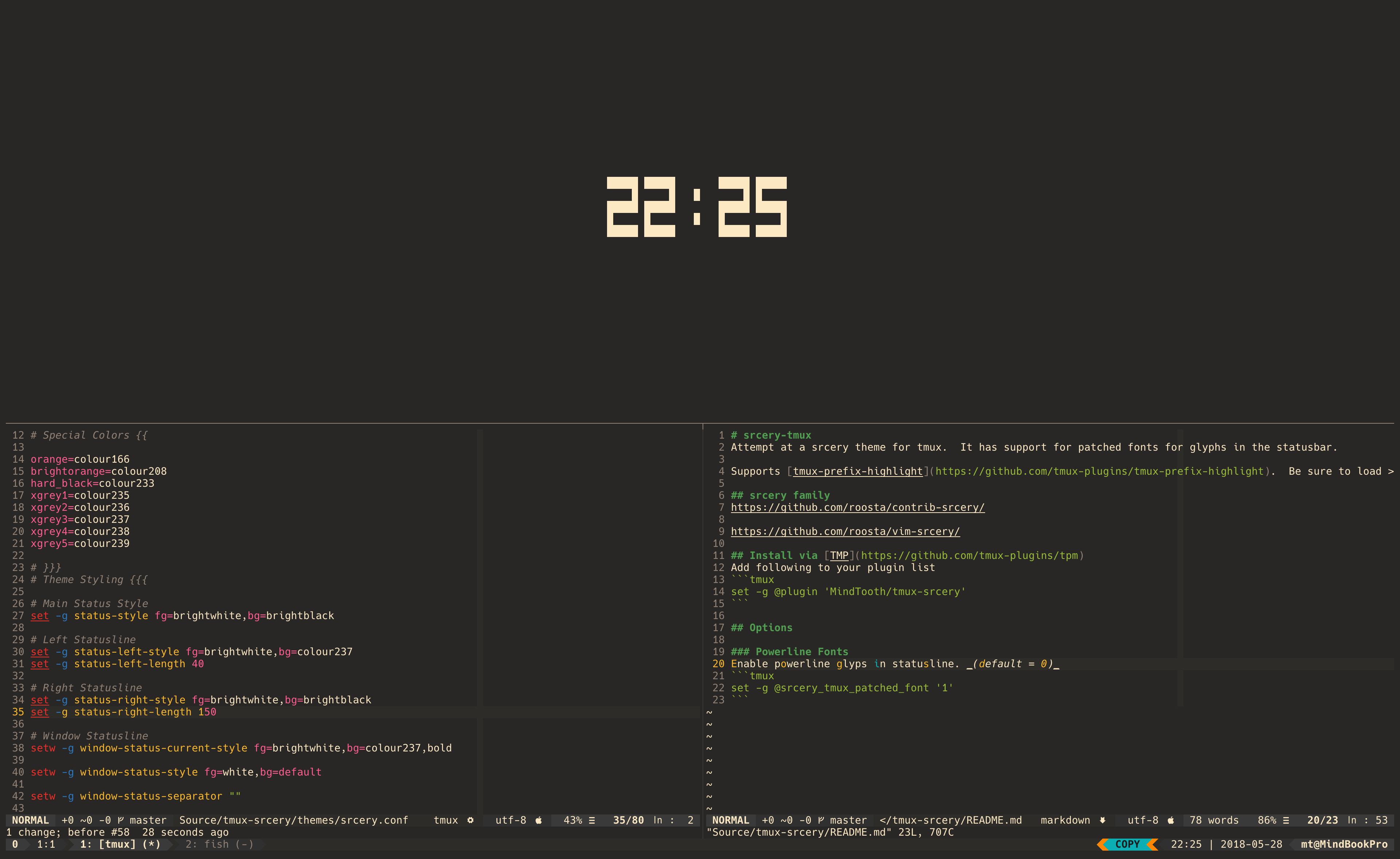
Task: Open the contrib-srcery GitHub link
Action: point(857,507)
